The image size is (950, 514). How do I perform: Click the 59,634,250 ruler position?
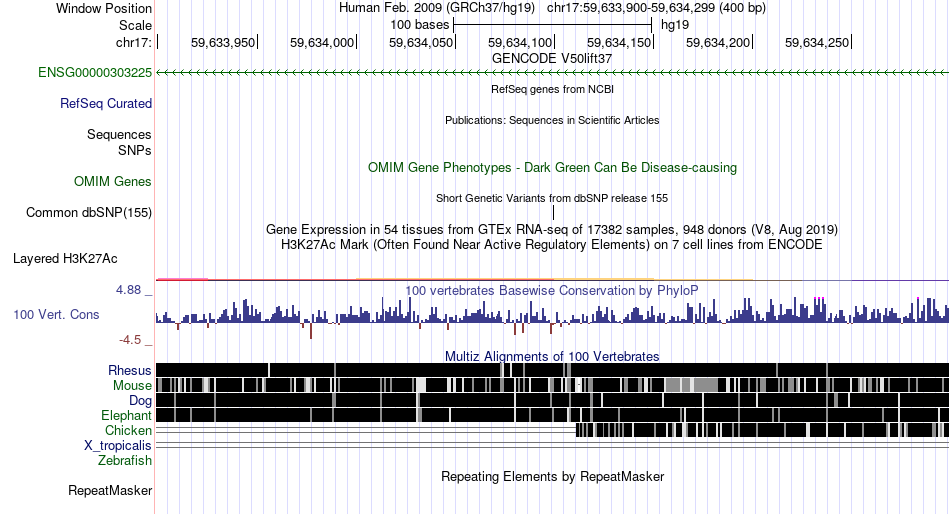[817, 43]
